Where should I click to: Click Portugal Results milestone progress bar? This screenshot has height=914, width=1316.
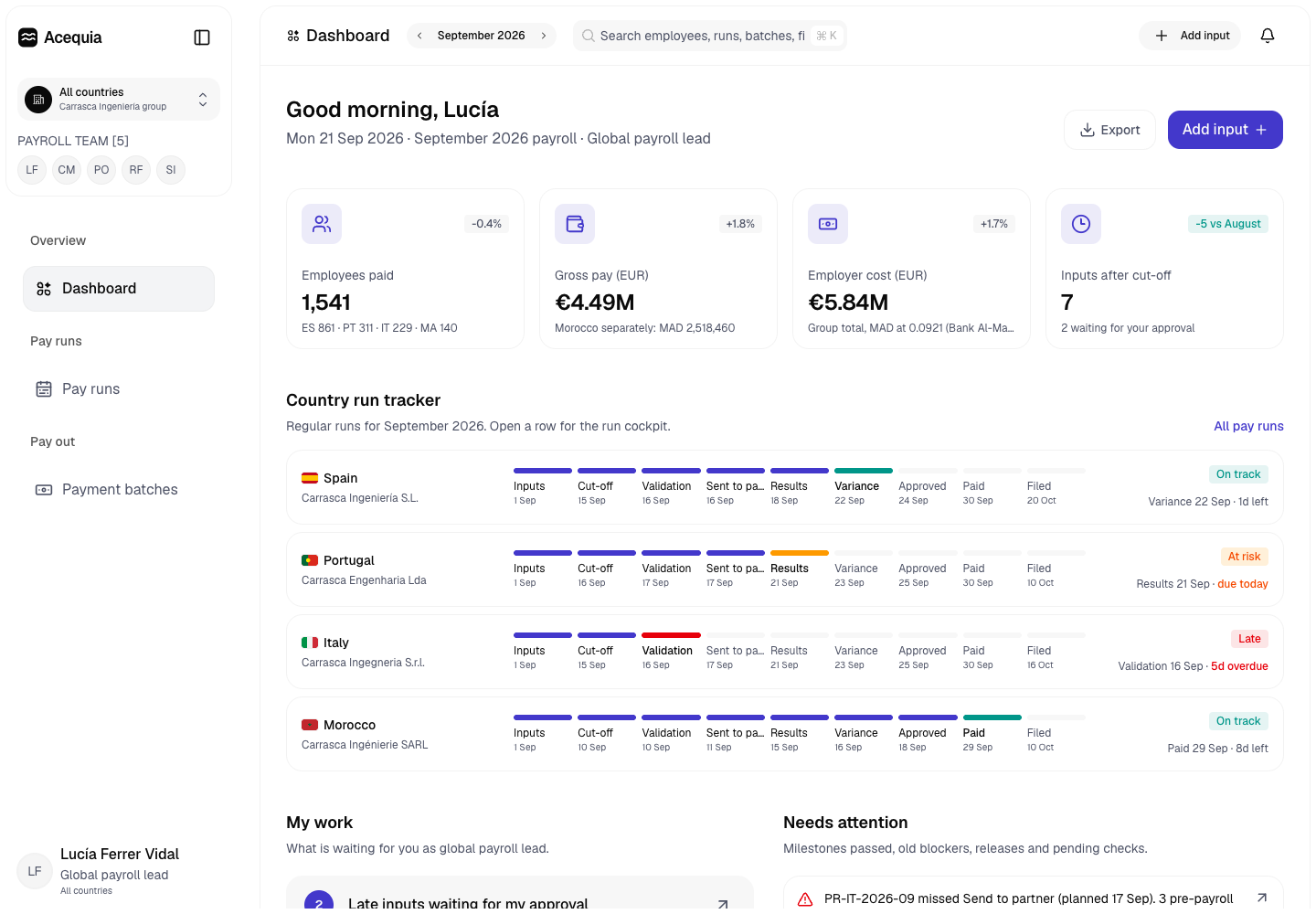[800, 553]
